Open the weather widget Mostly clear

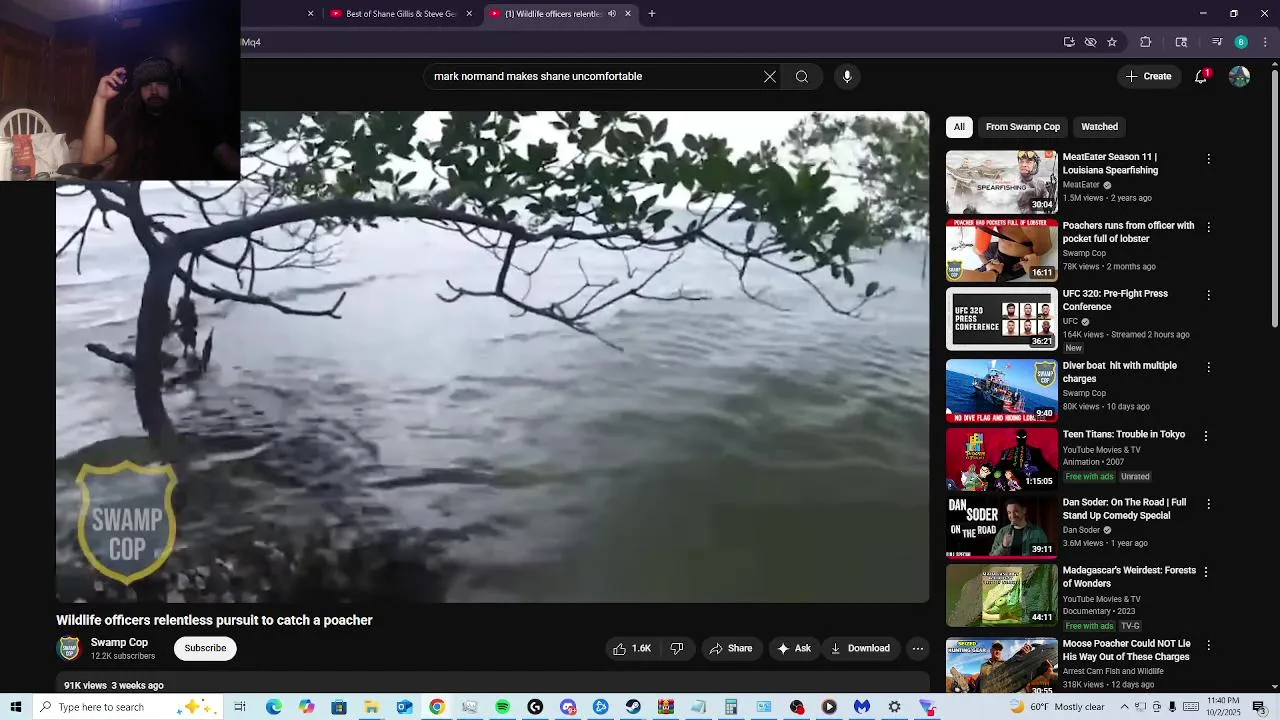1056,707
